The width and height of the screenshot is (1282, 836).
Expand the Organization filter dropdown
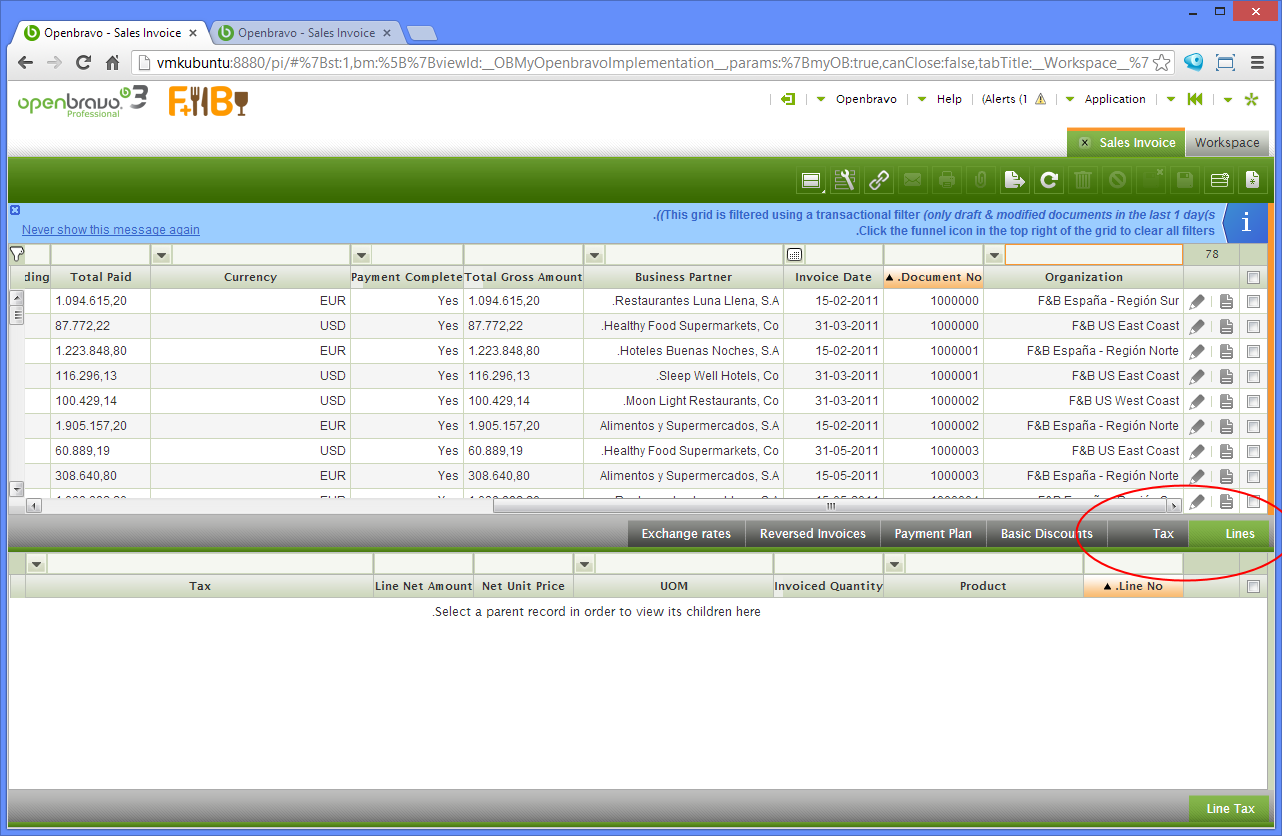(994, 255)
